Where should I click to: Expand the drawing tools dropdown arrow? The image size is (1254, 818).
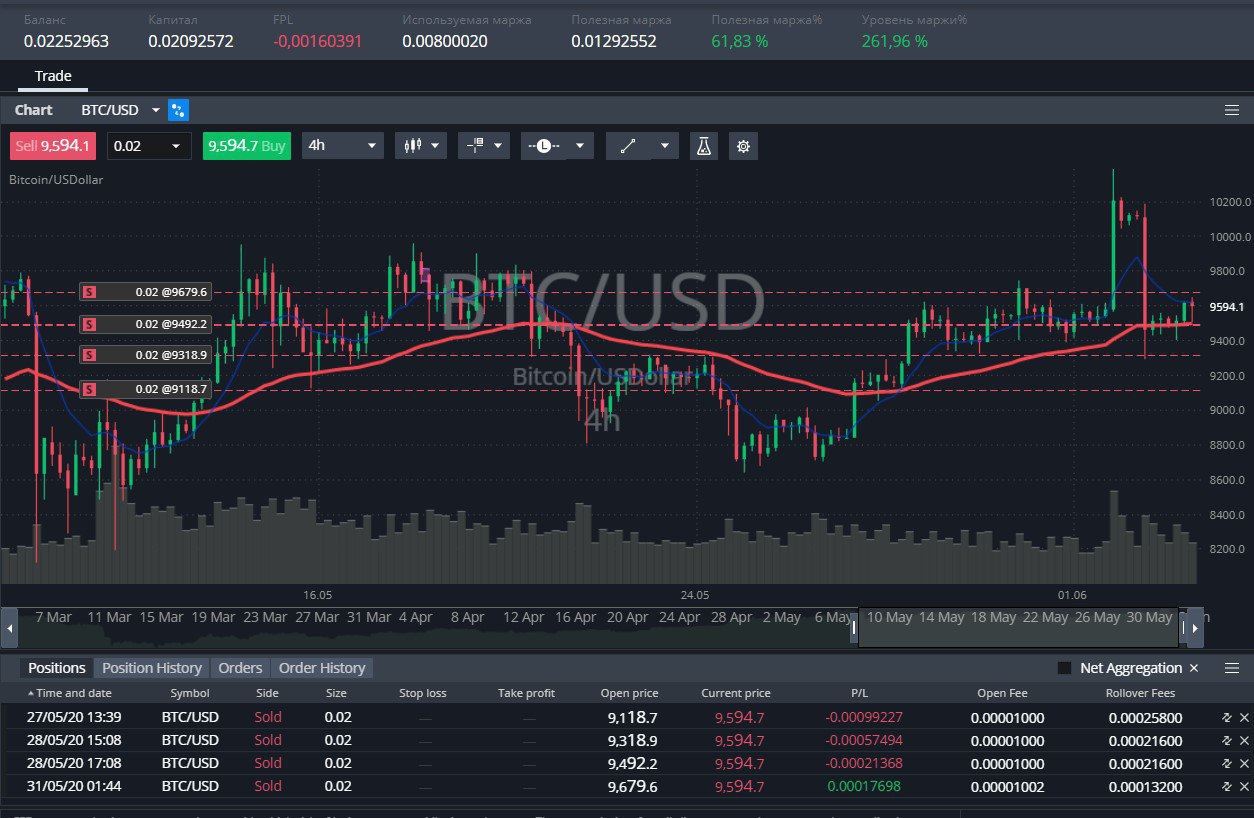665,146
